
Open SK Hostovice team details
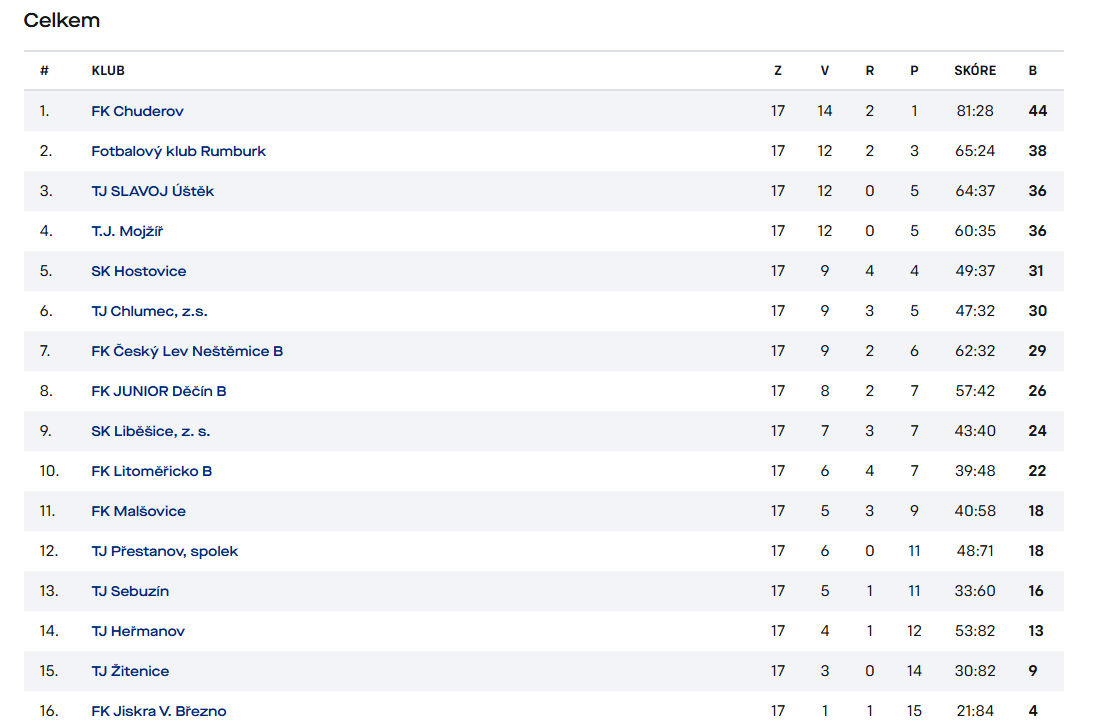pos(138,271)
